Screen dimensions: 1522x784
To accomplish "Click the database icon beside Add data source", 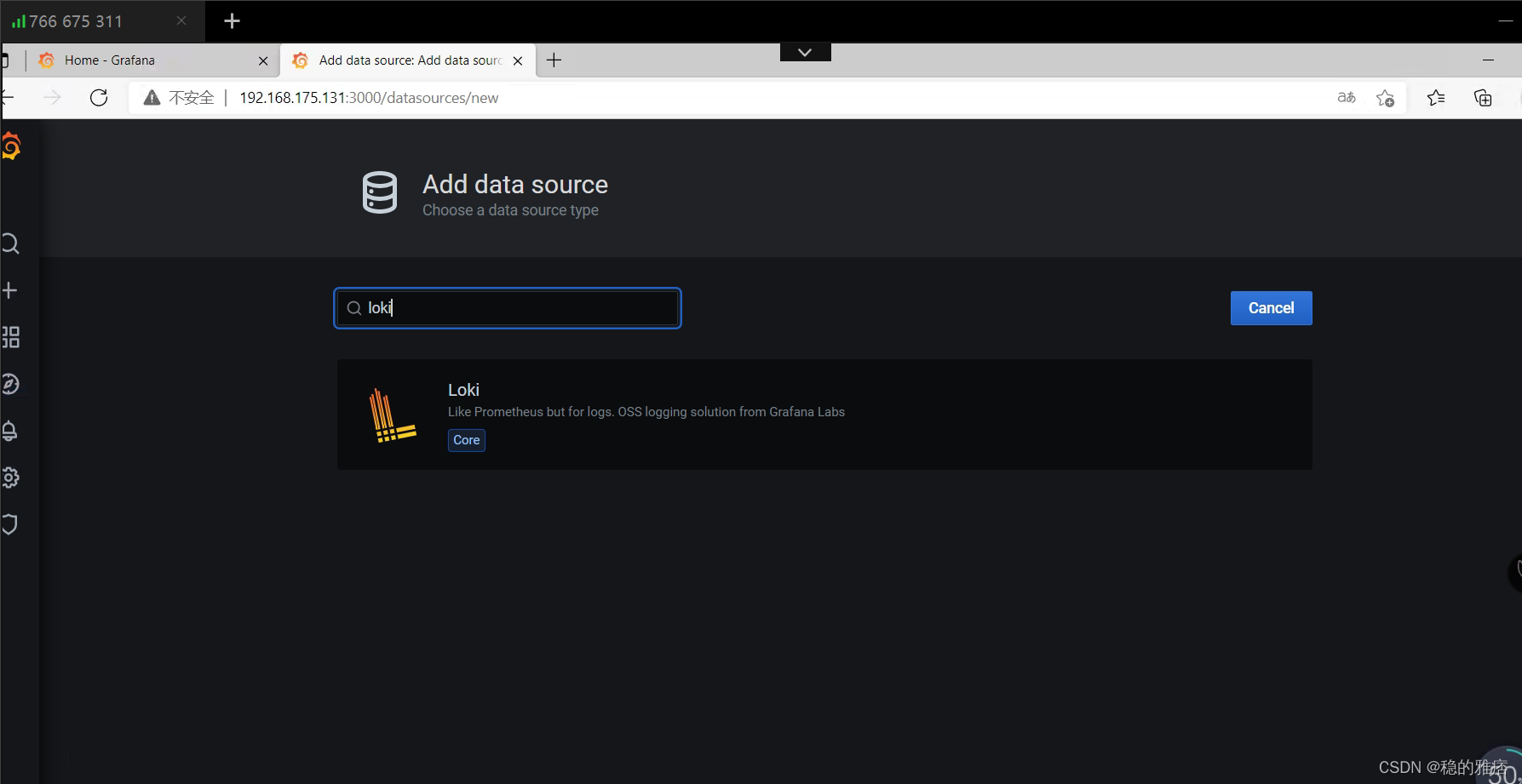I will (380, 192).
